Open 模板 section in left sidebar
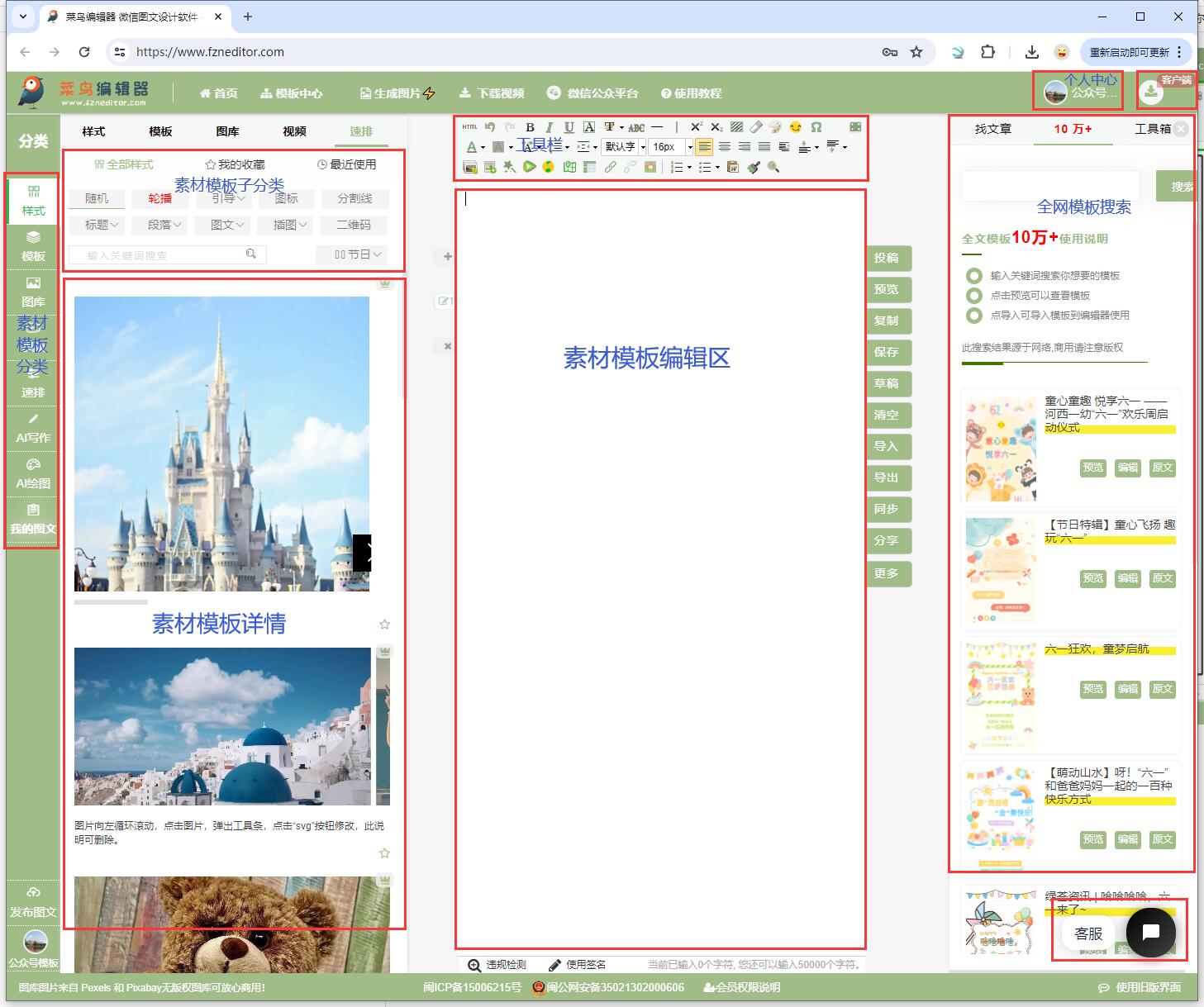Screen dimensions: 1204x1007 (33, 246)
